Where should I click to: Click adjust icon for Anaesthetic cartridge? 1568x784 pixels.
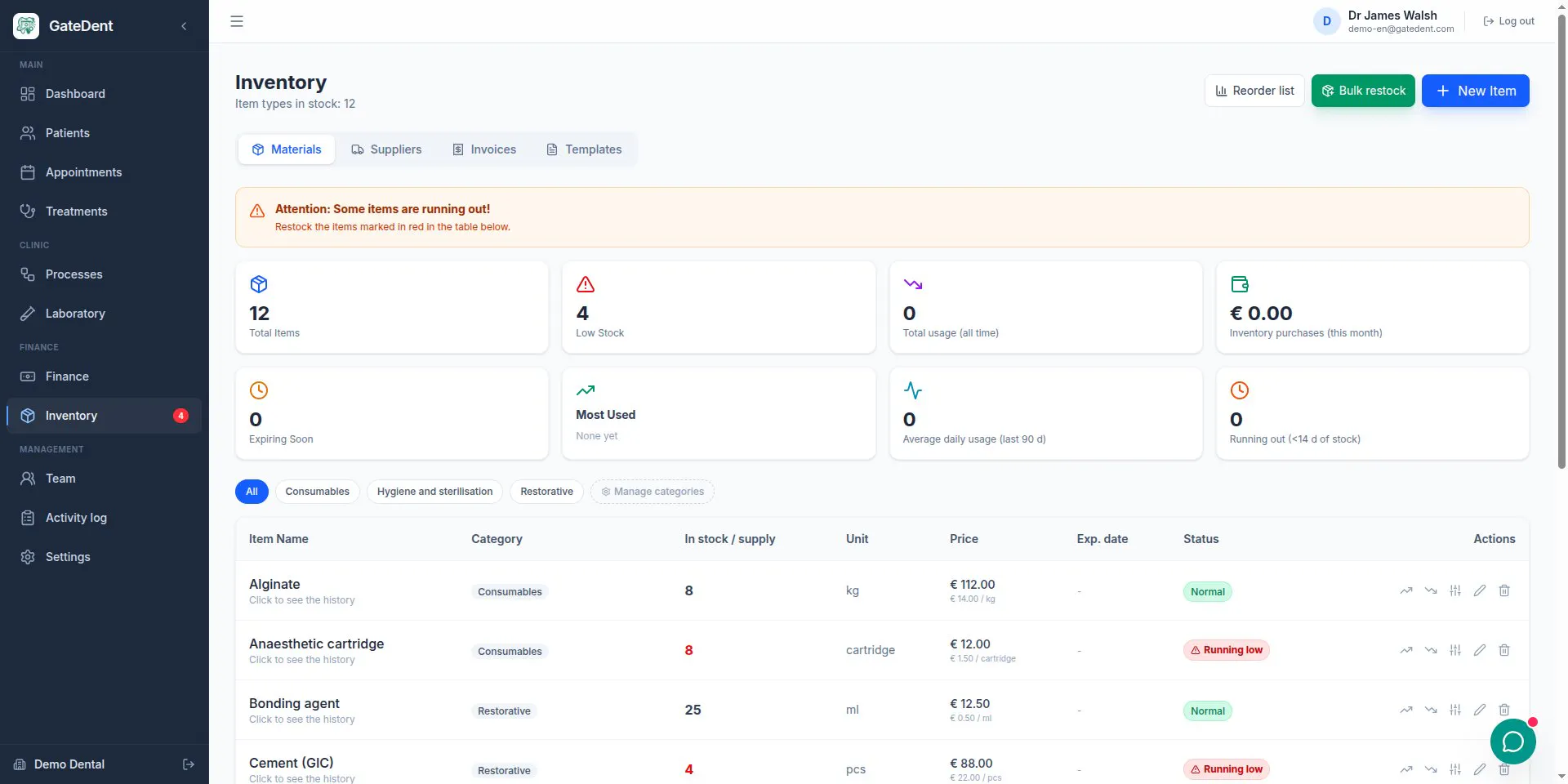coord(1454,650)
